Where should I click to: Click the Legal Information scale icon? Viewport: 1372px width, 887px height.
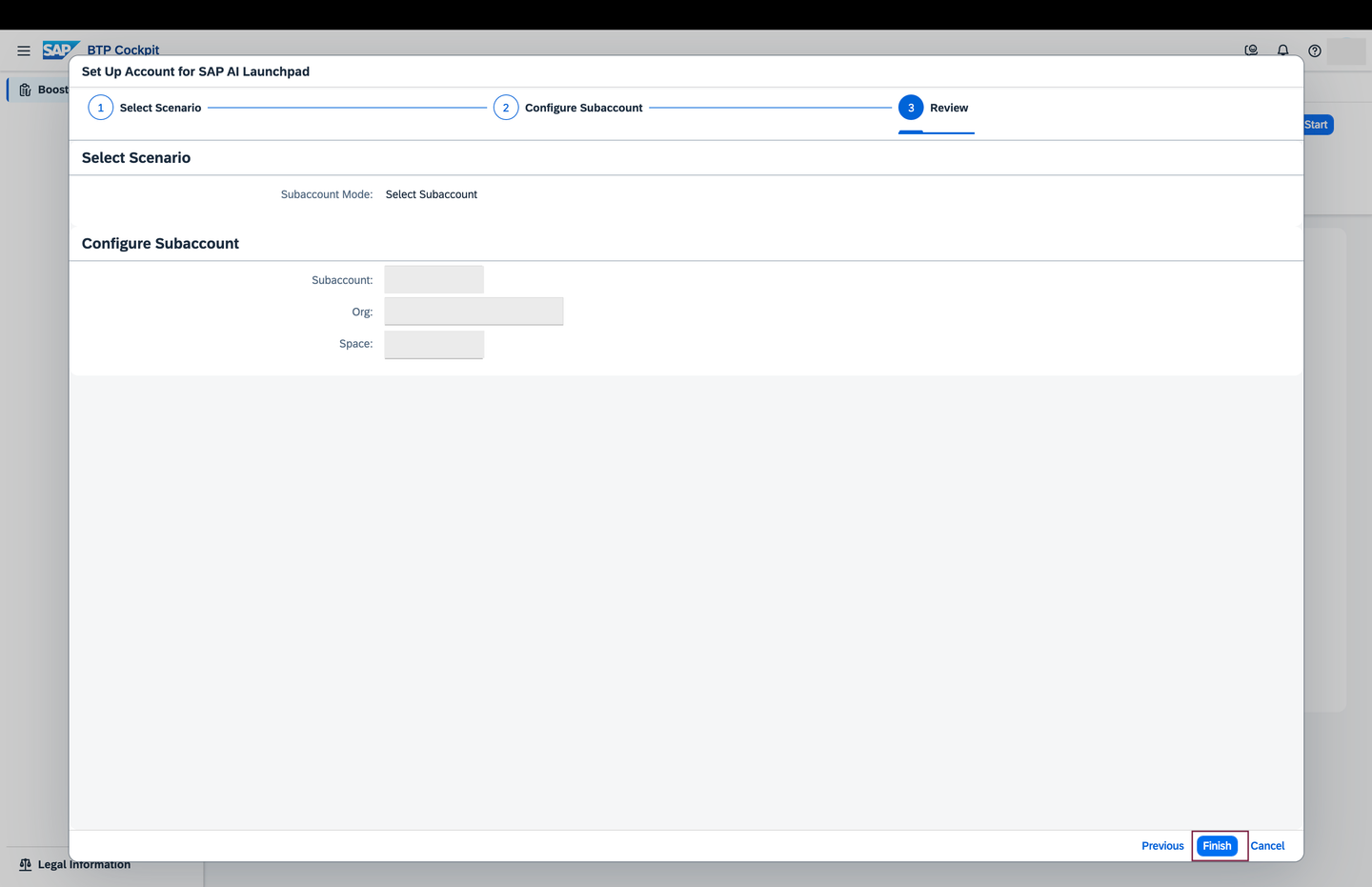pyautogui.click(x=26, y=864)
